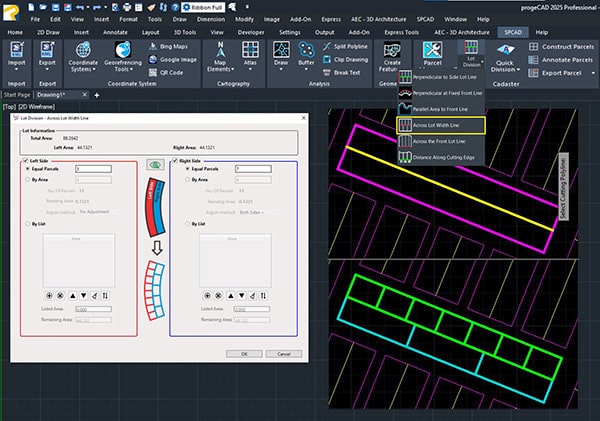Choose Across the Front Lot Line option
600x421 pixels.
tap(441, 141)
